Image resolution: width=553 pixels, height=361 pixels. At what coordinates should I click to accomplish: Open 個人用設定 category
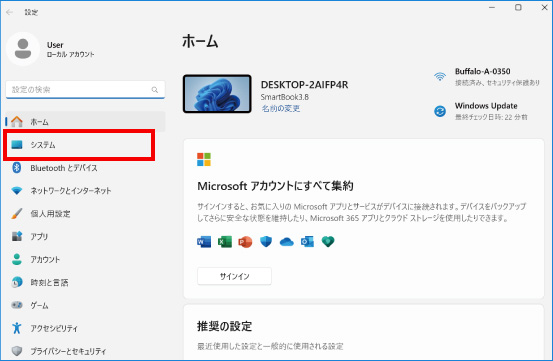(x=85, y=214)
